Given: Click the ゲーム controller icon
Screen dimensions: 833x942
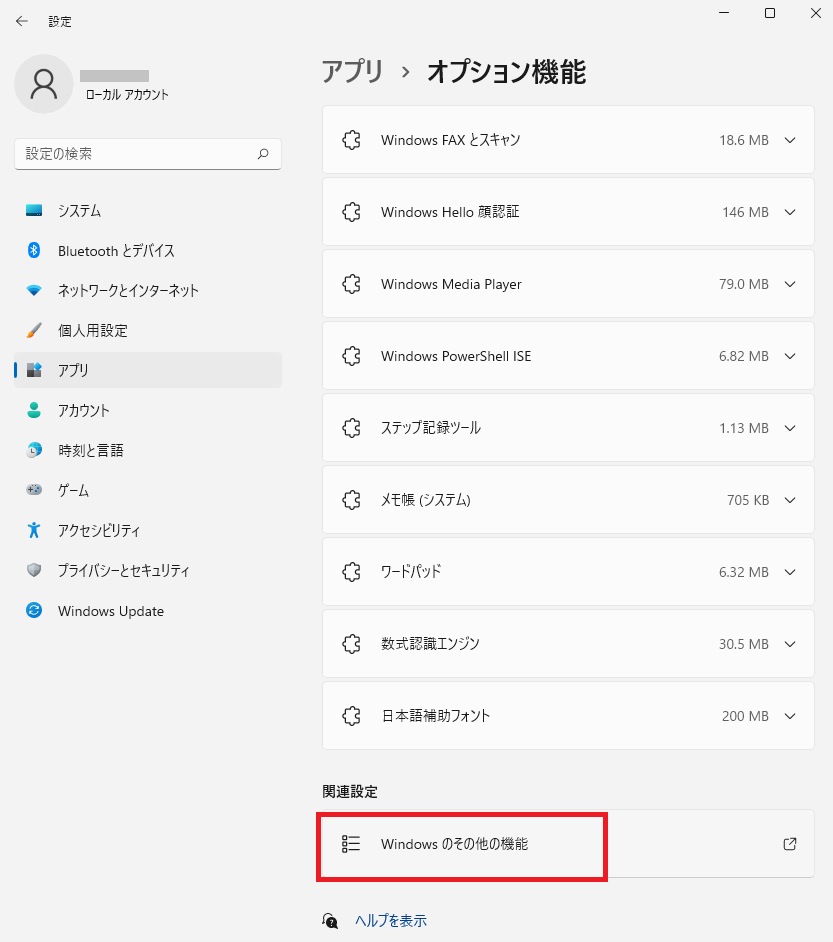Looking at the screenshot, I should 34,490.
